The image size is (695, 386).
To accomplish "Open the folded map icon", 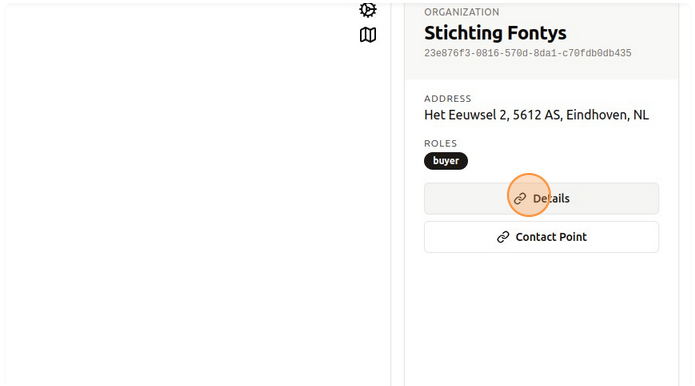I will point(368,35).
